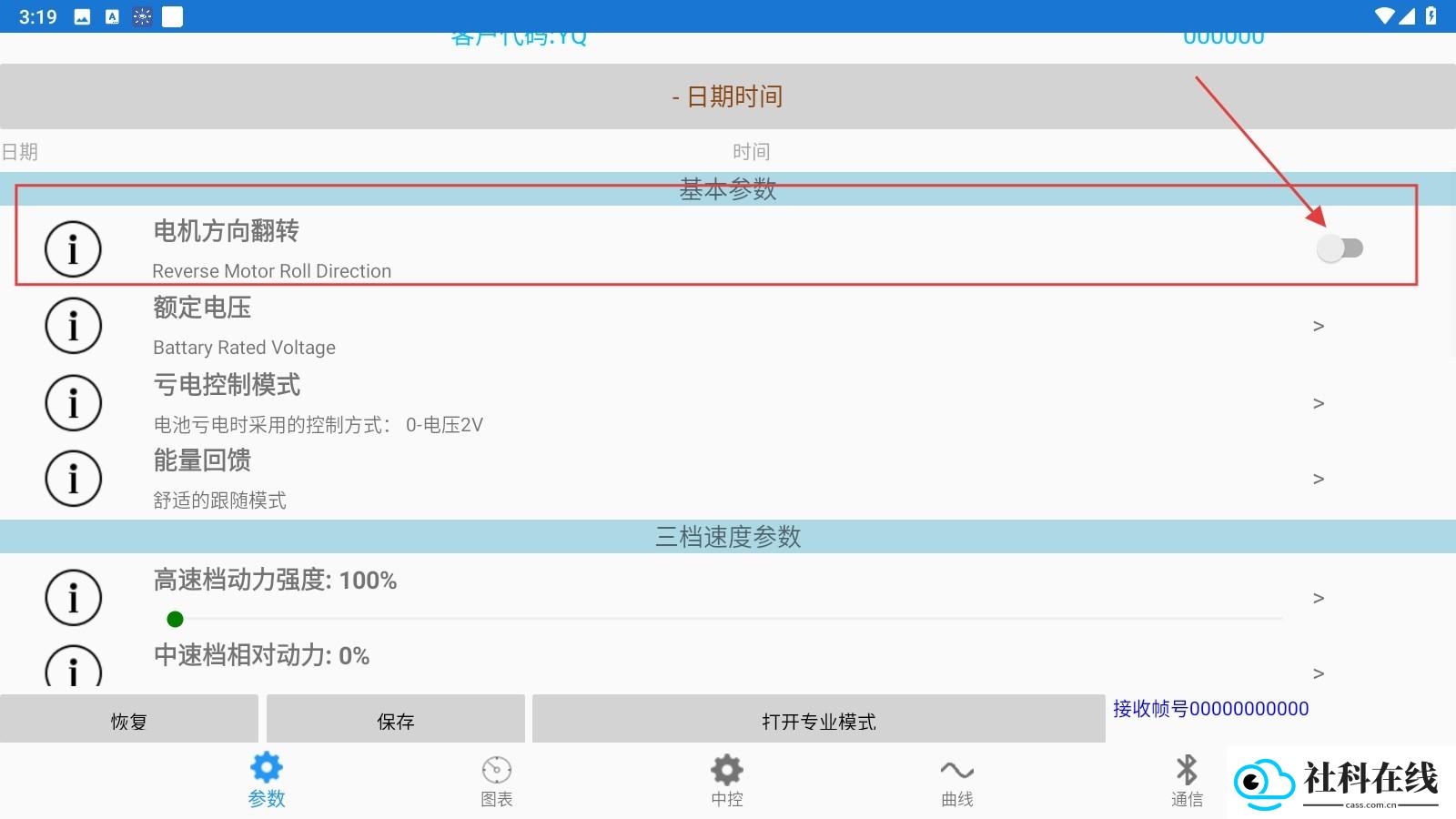This screenshot has width=1456, height=819.
Task: Switch to the 中控 tab
Action: pyautogui.click(x=727, y=782)
